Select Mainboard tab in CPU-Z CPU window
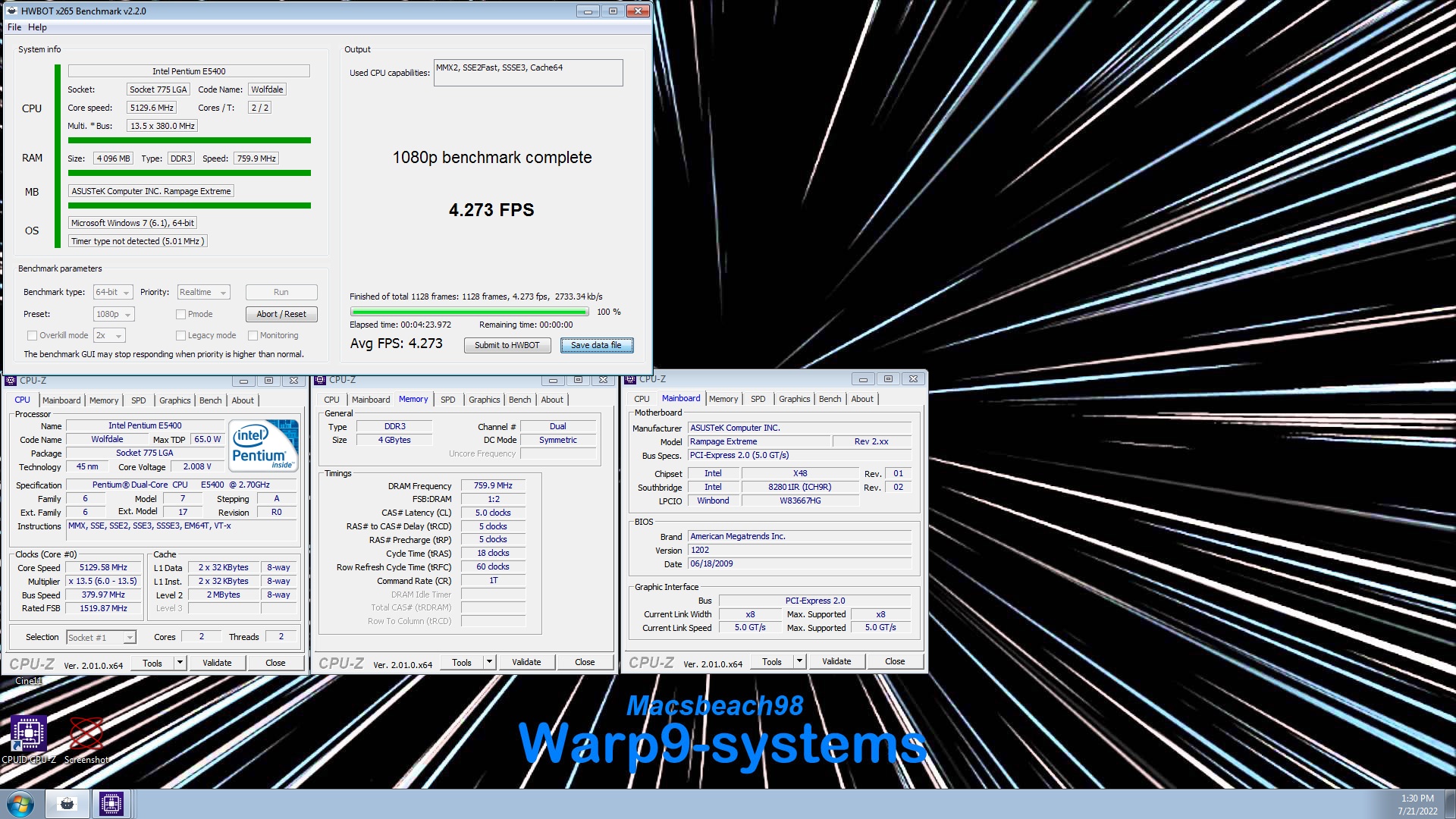The image size is (1456, 819). (61, 400)
